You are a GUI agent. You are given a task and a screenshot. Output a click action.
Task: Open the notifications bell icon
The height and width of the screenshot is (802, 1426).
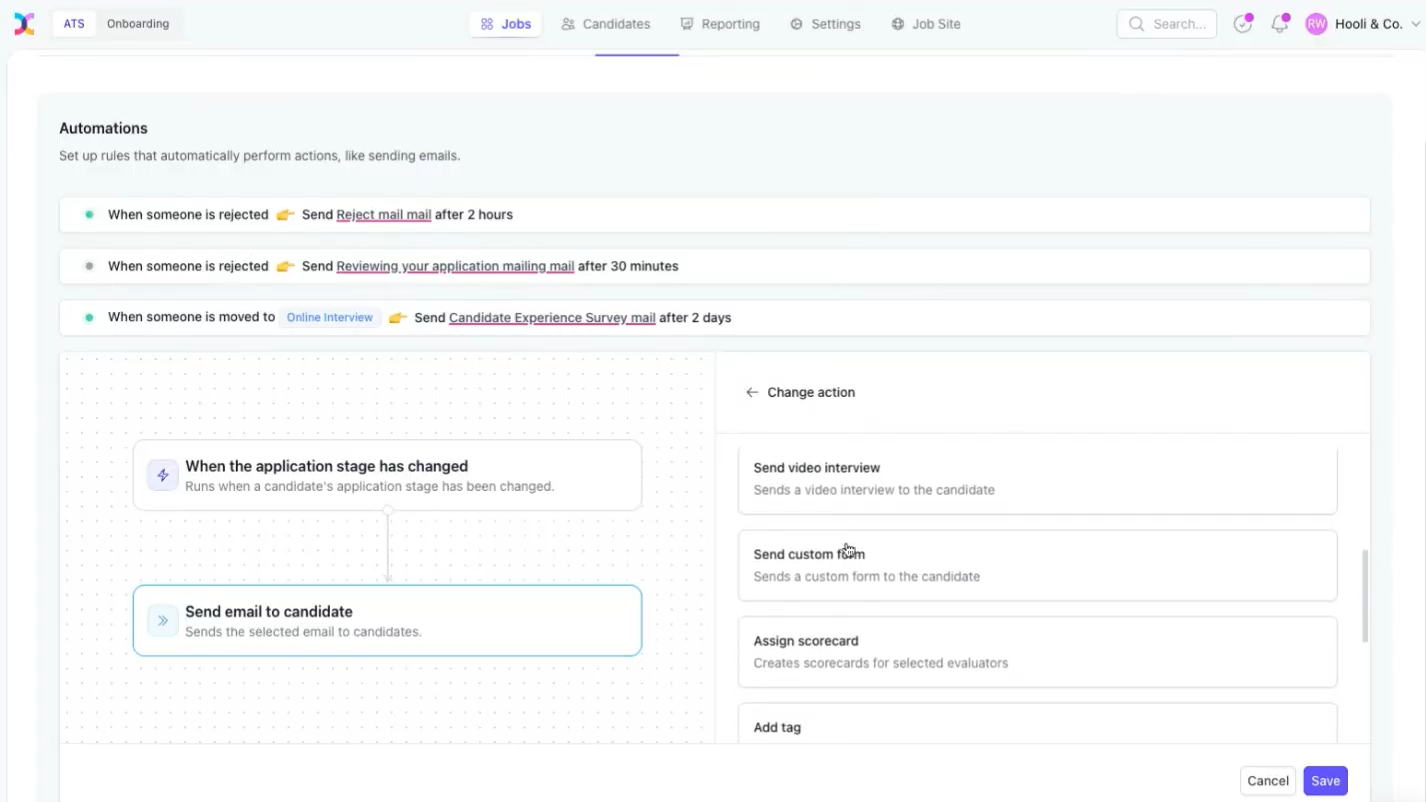1280,24
